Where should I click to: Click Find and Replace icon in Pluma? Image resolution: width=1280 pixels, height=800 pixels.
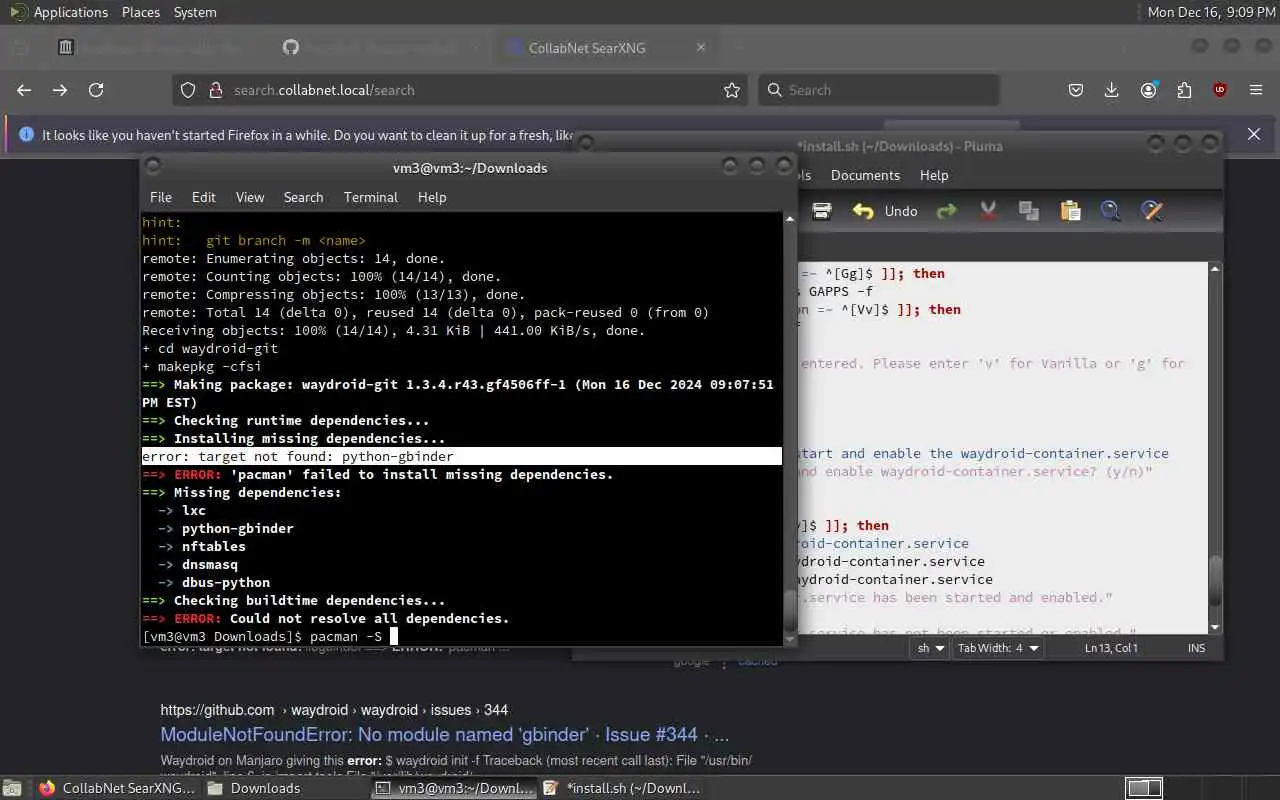click(1152, 211)
